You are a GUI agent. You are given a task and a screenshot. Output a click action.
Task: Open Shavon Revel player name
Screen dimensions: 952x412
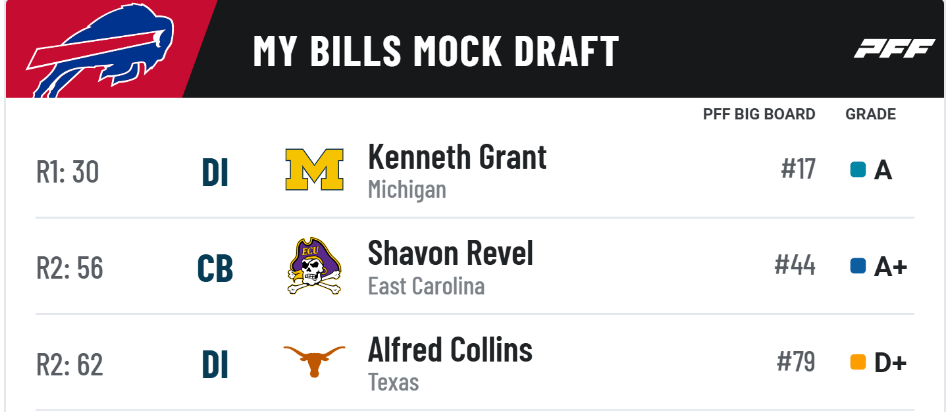[450, 253]
